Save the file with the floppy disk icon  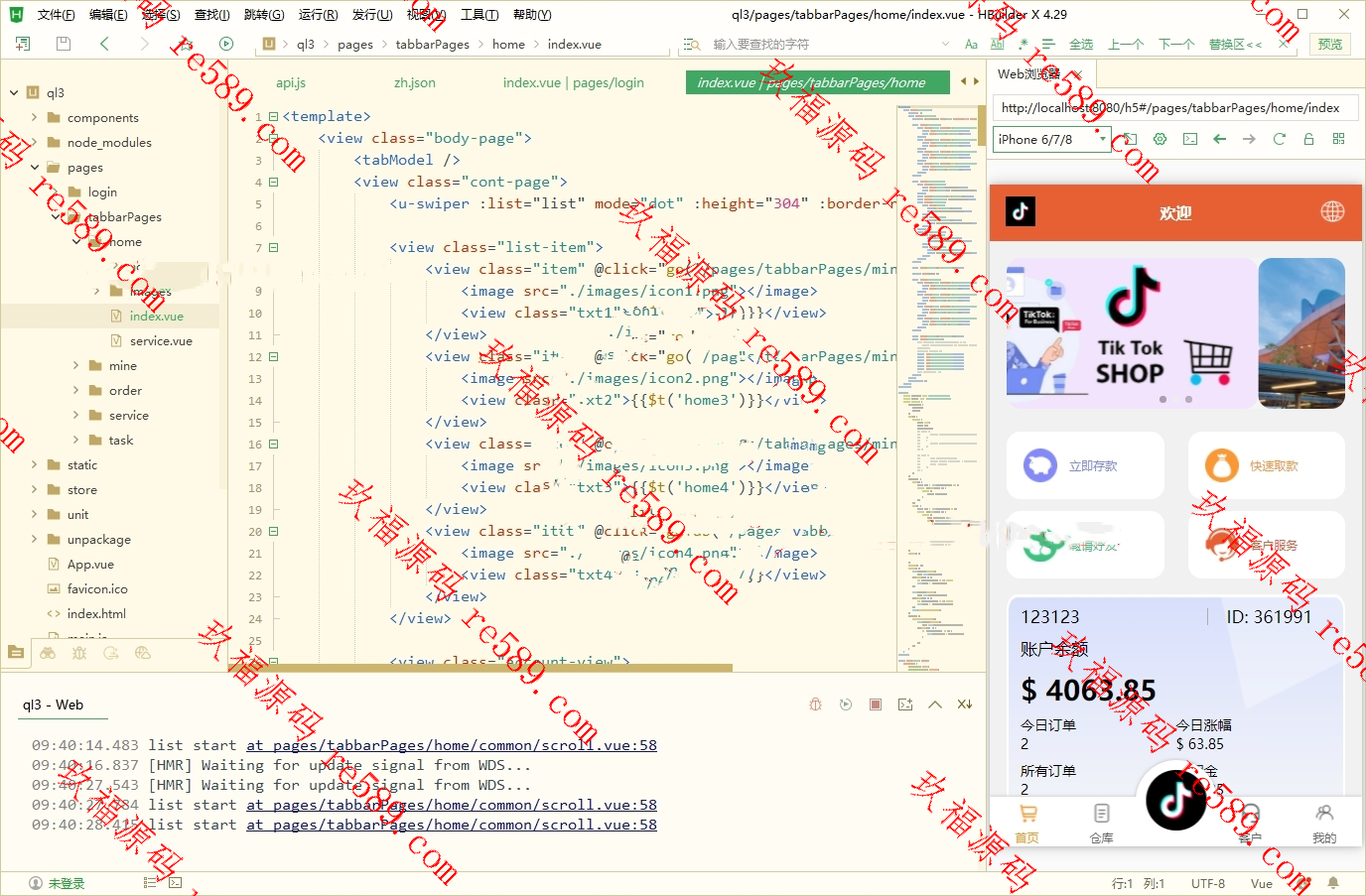(x=64, y=44)
